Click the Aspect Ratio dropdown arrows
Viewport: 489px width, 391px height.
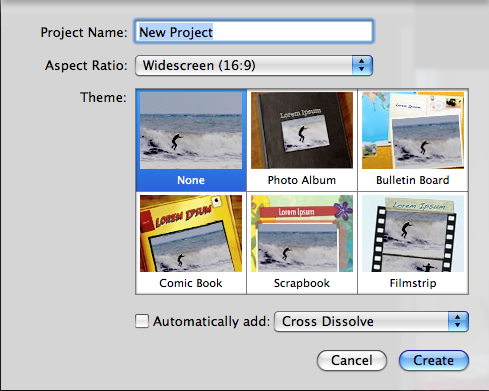[362, 65]
